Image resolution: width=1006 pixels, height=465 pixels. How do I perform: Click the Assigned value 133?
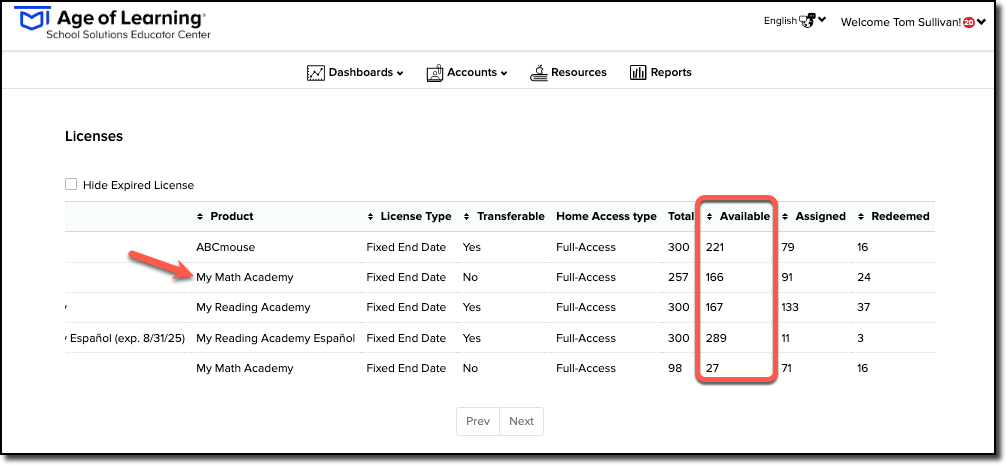[790, 307]
